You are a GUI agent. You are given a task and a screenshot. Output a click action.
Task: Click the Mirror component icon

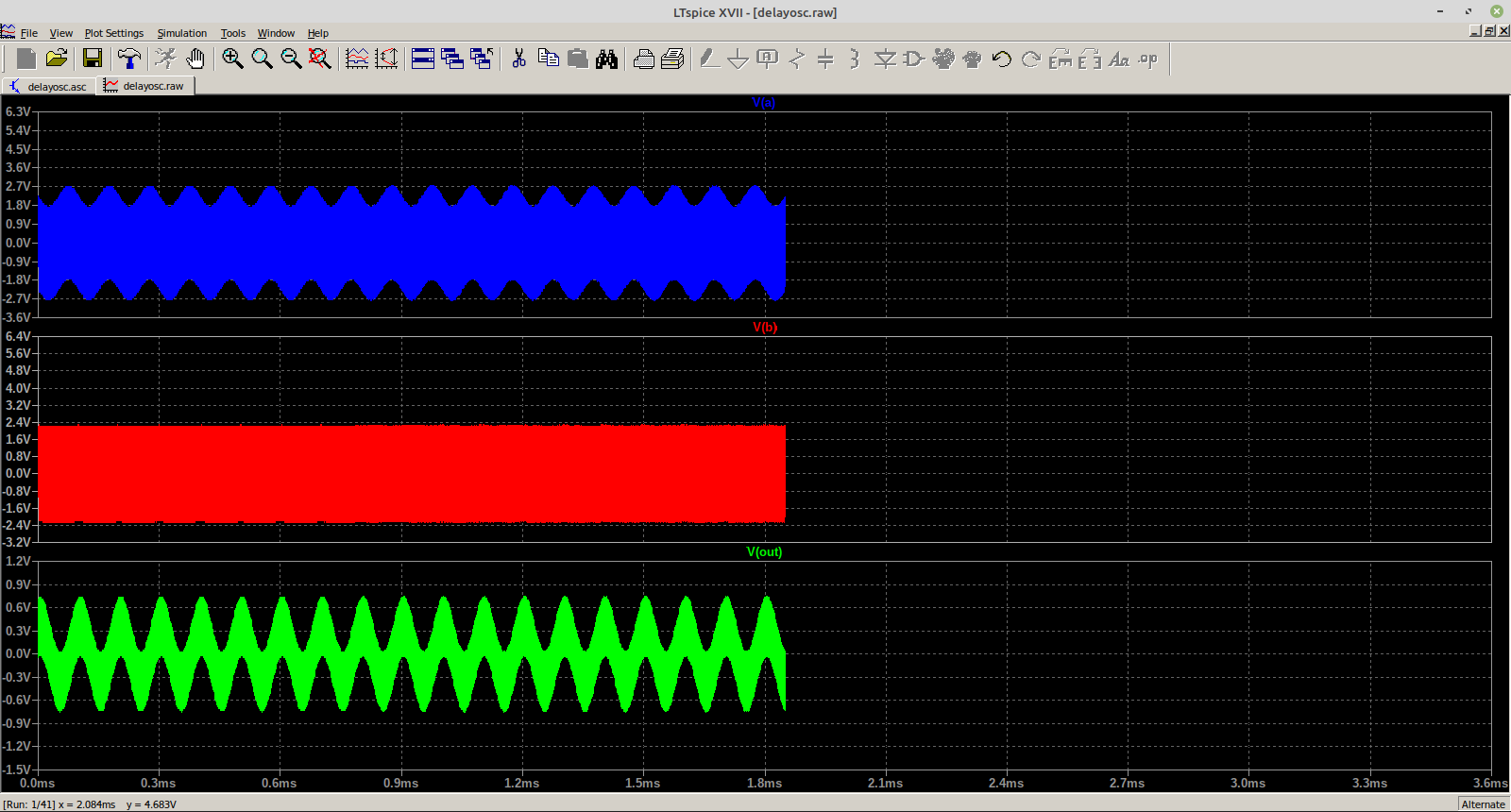pyautogui.click(x=1090, y=59)
